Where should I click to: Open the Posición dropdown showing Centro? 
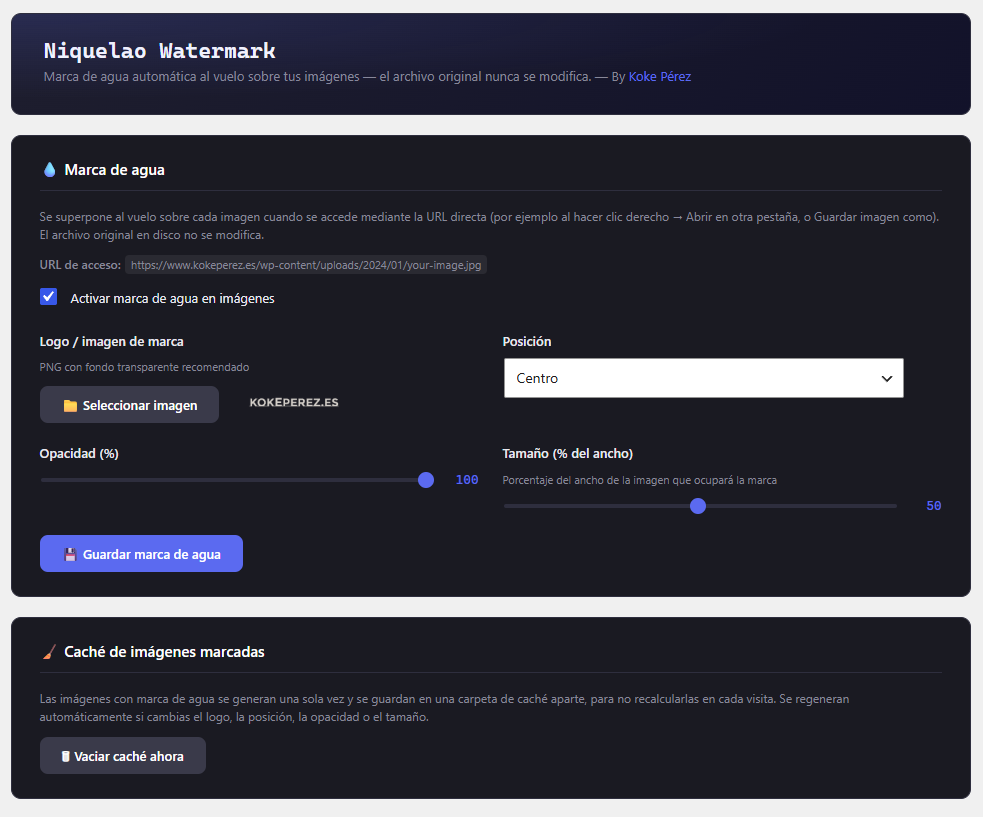pyautogui.click(x=703, y=378)
